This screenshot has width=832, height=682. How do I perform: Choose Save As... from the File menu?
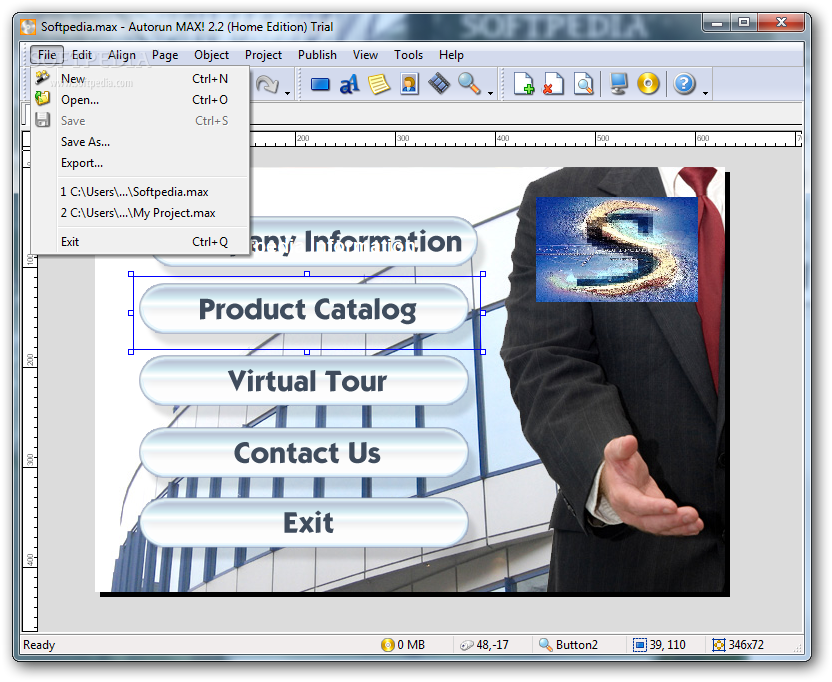[141, 142]
